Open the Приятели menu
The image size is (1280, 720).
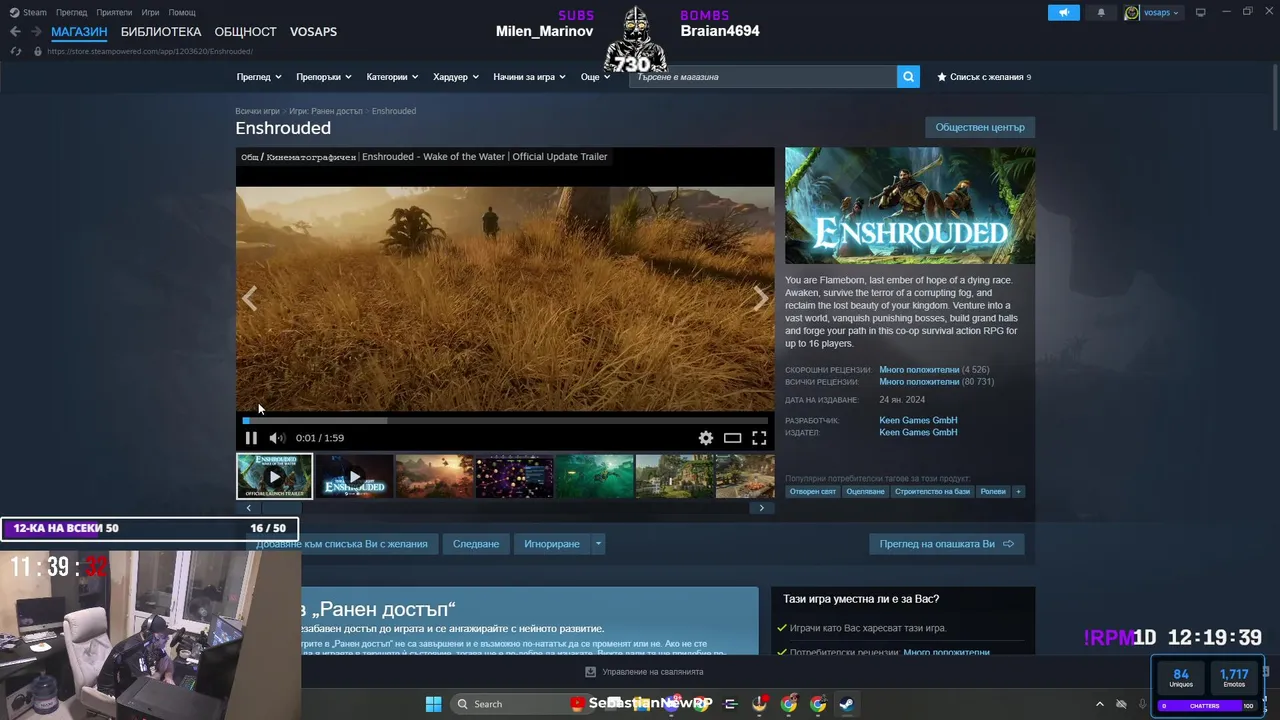(114, 12)
